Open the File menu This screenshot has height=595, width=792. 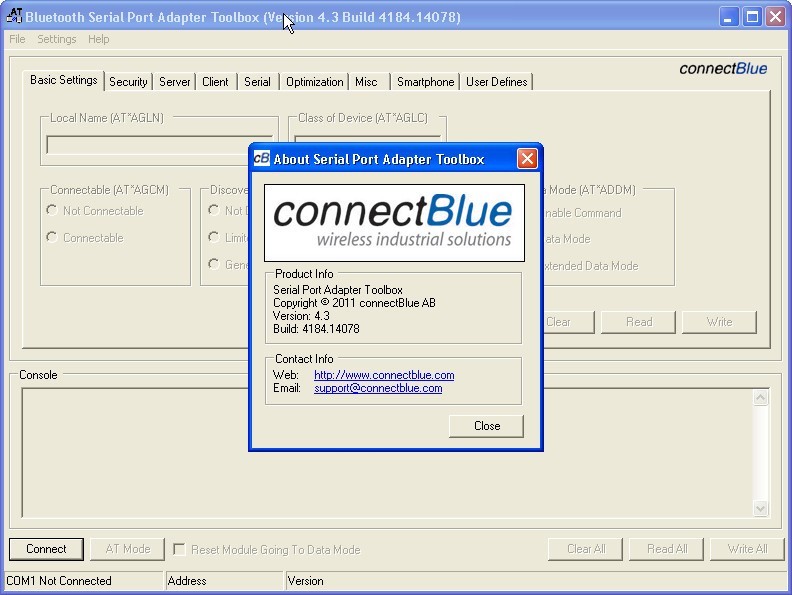click(x=17, y=39)
